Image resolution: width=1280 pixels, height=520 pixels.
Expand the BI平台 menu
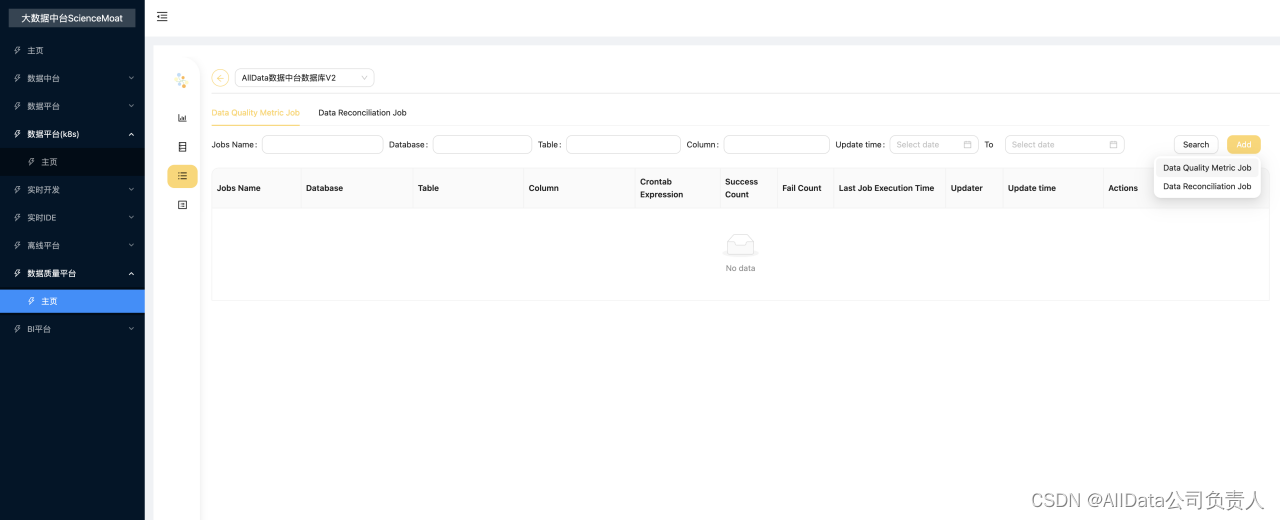(72, 329)
